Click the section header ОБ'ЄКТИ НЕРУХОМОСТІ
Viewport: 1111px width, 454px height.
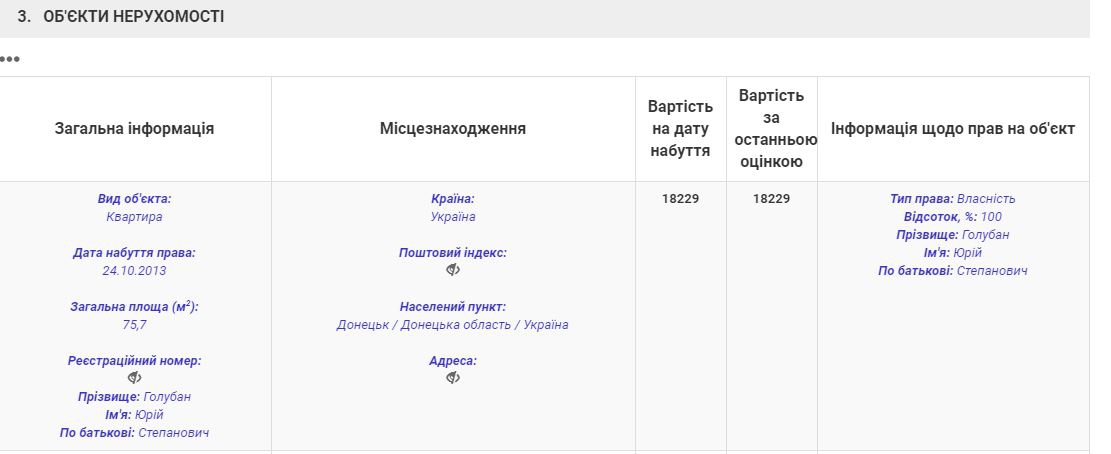pyautogui.click(x=134, y=18)
